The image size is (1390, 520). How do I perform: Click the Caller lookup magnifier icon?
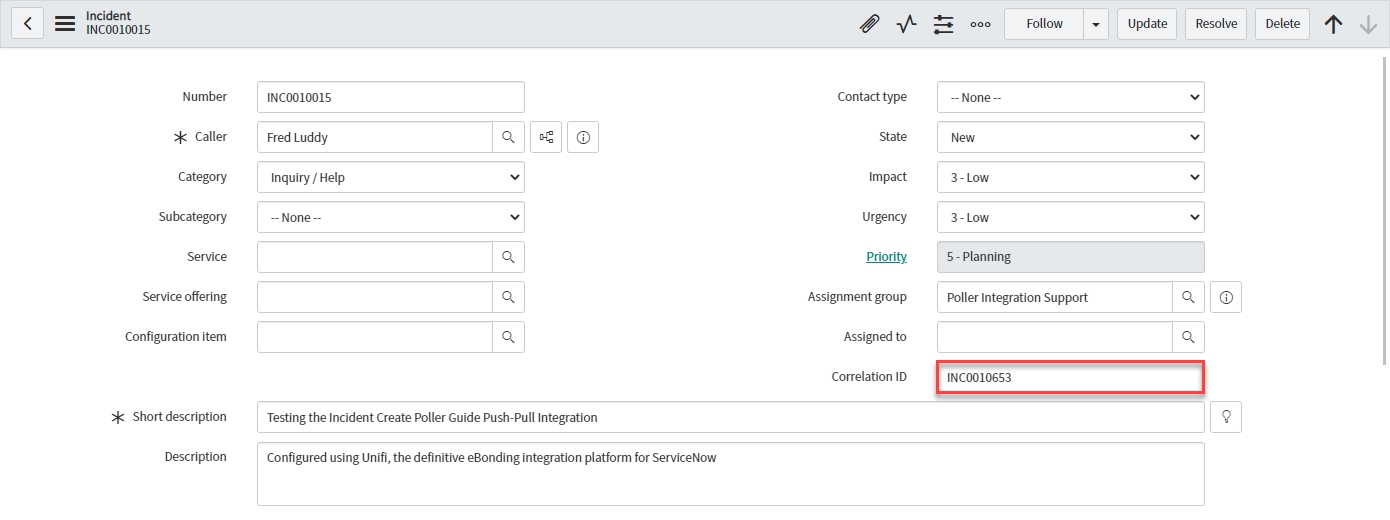point(508,137)
